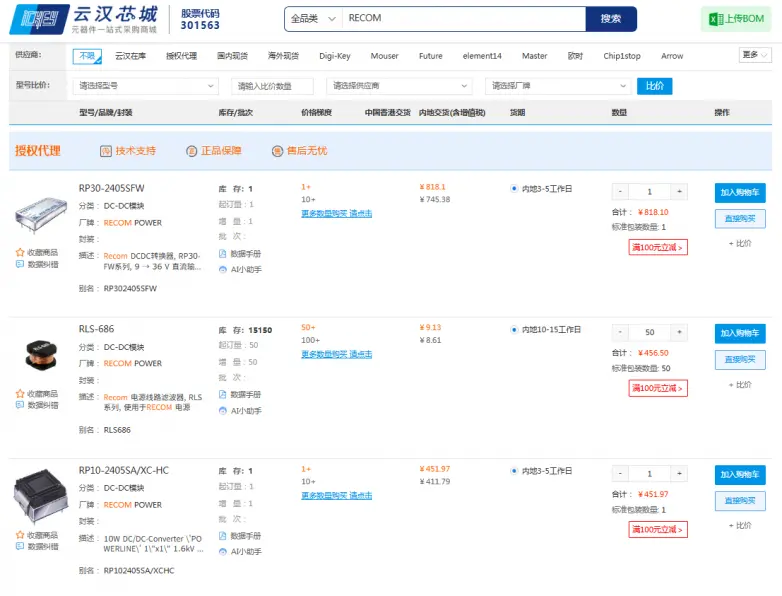Click the 请输入比价数量 input field
The image size is (782, 596).
pyautogui.click(x=272, y=86)
